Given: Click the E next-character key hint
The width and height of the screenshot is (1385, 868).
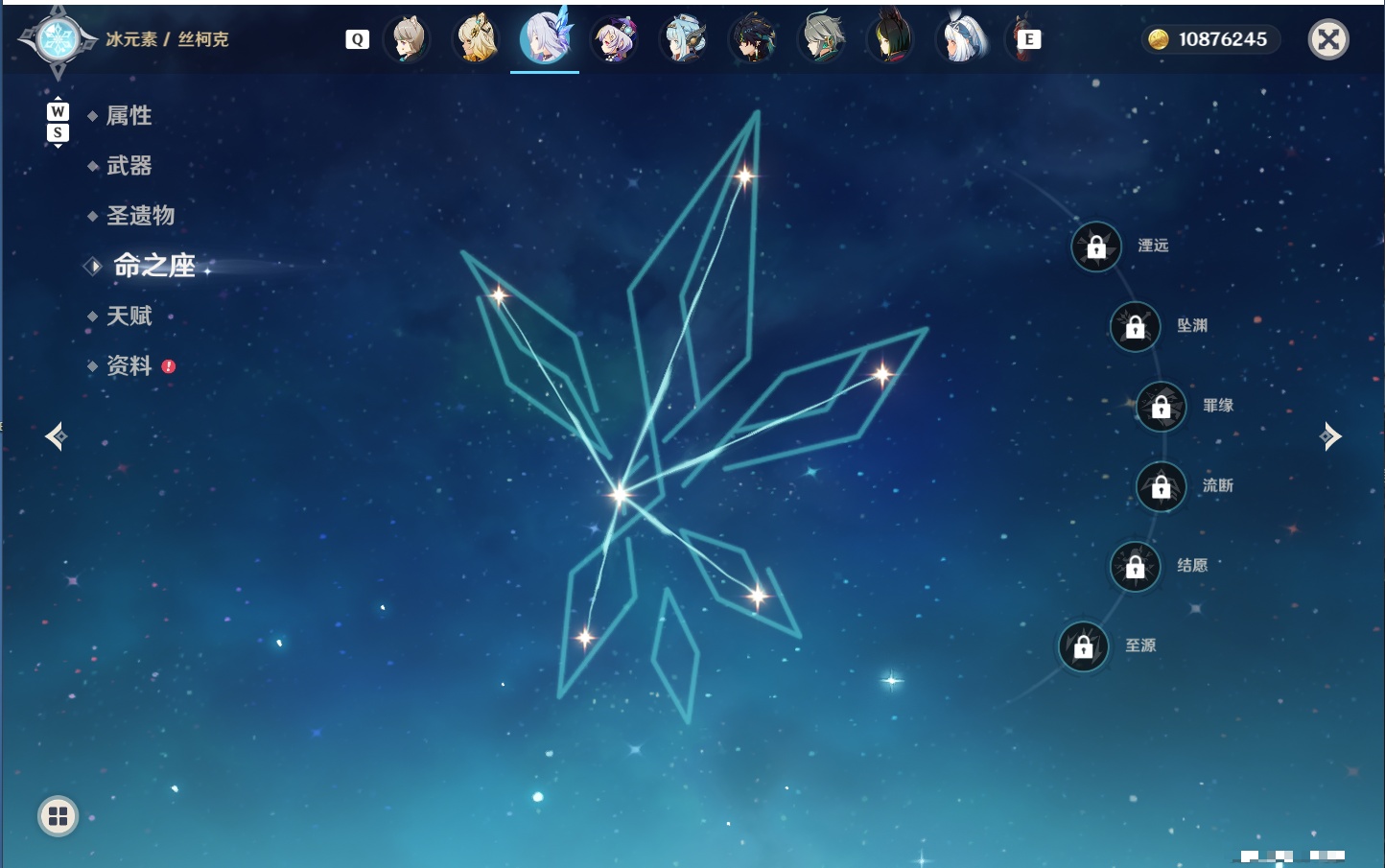Looking at the screenshot, I should [1029, 39].
